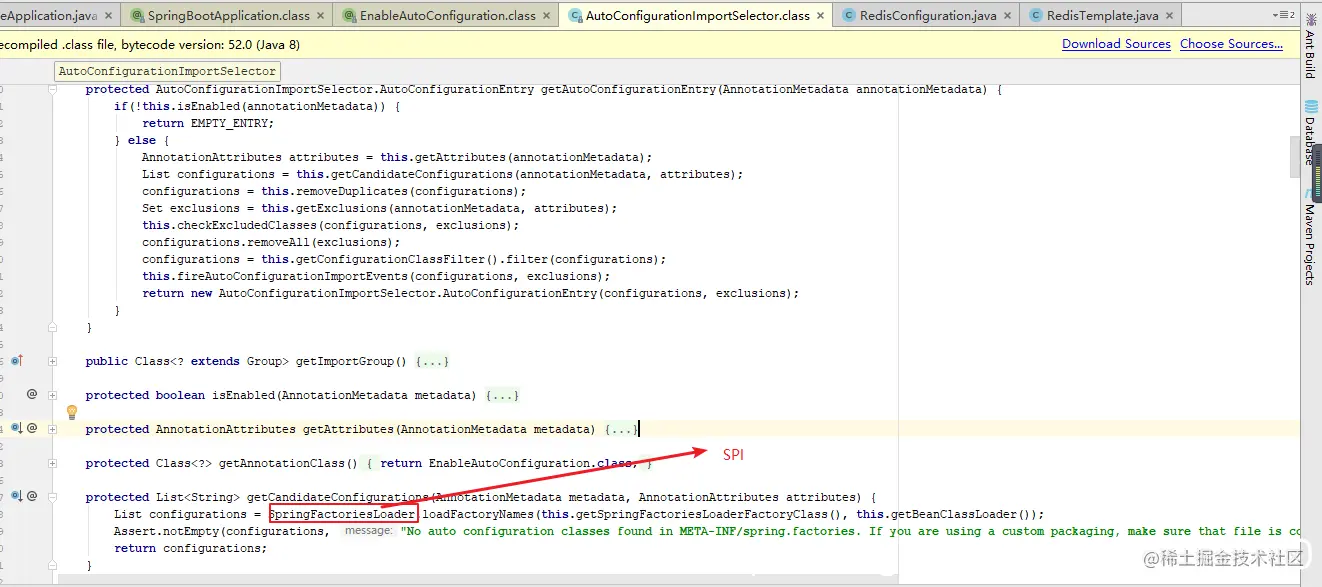Click the 'message:' parameter hint
The image size is (1322, 587).
click(368, 531)
